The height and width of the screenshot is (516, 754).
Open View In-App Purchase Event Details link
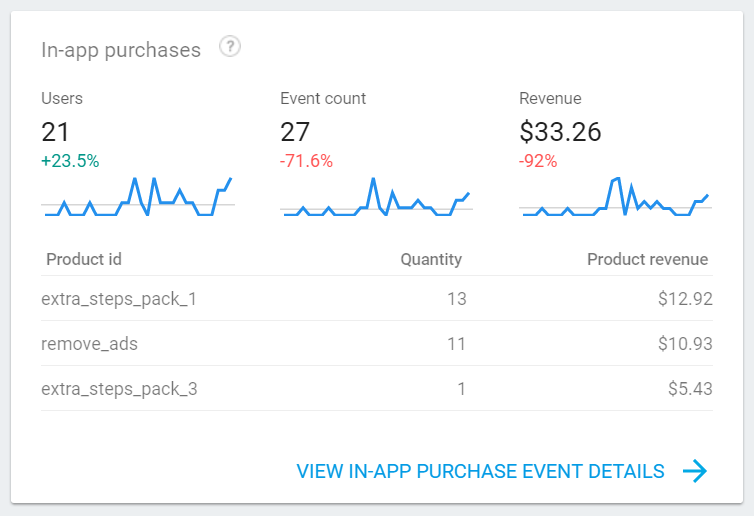point(480,471)
